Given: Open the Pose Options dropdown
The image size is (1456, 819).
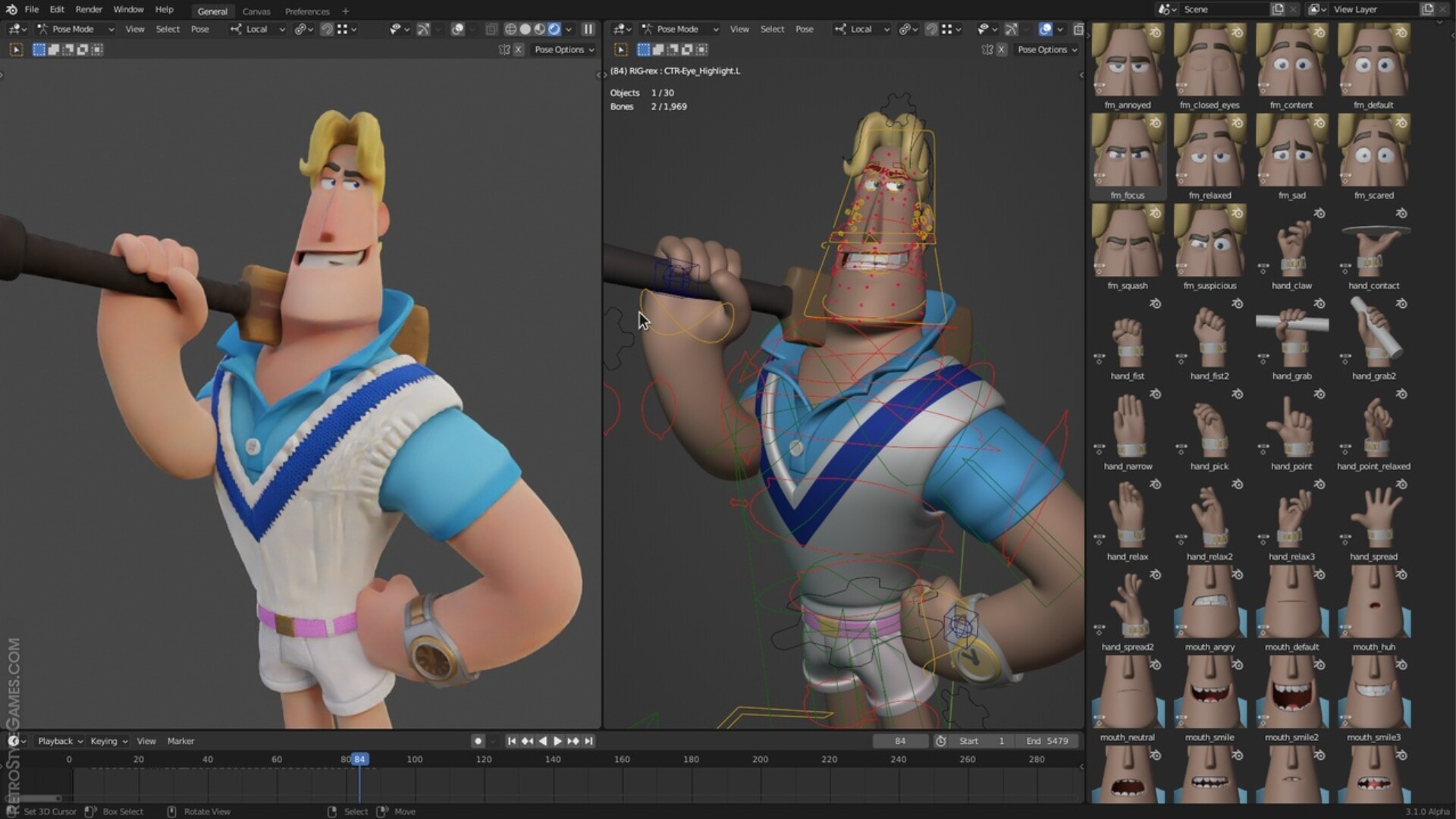Looking at the screenshot, I should pyautogui.click(x=564, y=49).
